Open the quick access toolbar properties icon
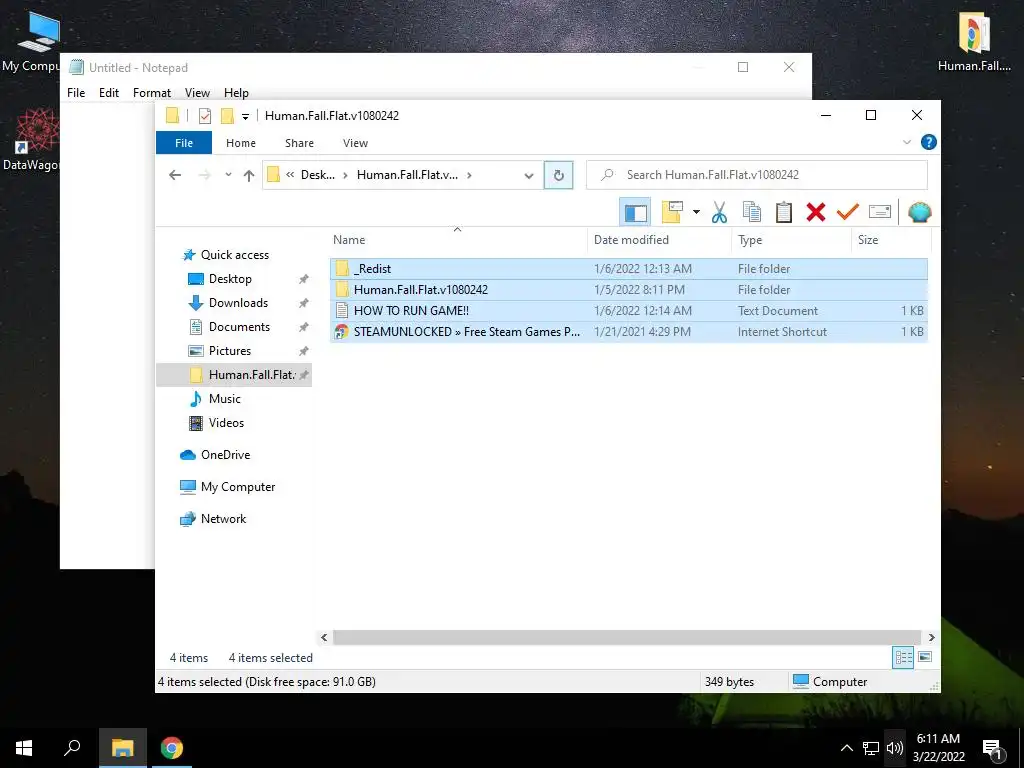The width and height of the screenshot is (1024, 768). (x=204, y=116)
